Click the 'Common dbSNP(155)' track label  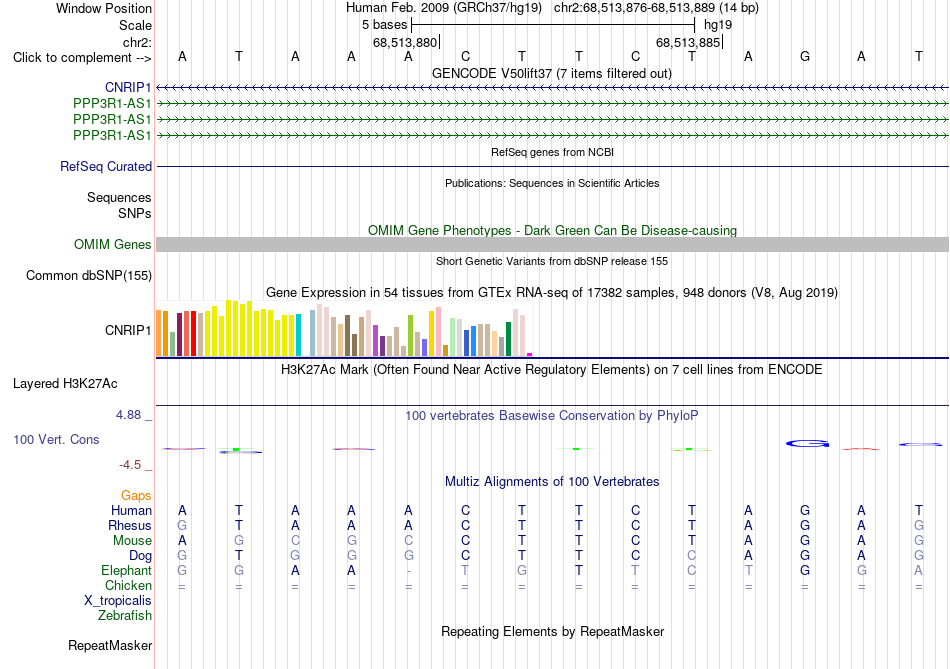pyautogui.click(x=89, y=276)
